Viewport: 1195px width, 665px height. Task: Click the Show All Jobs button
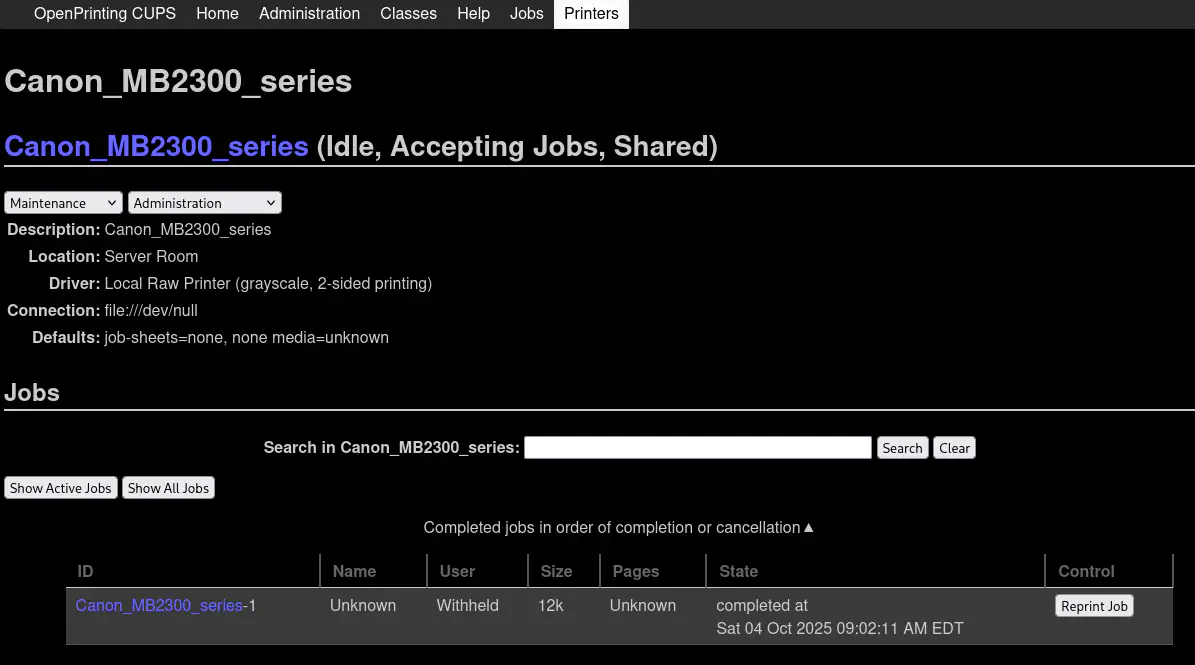pyautogui.click(x=168, y=488)
